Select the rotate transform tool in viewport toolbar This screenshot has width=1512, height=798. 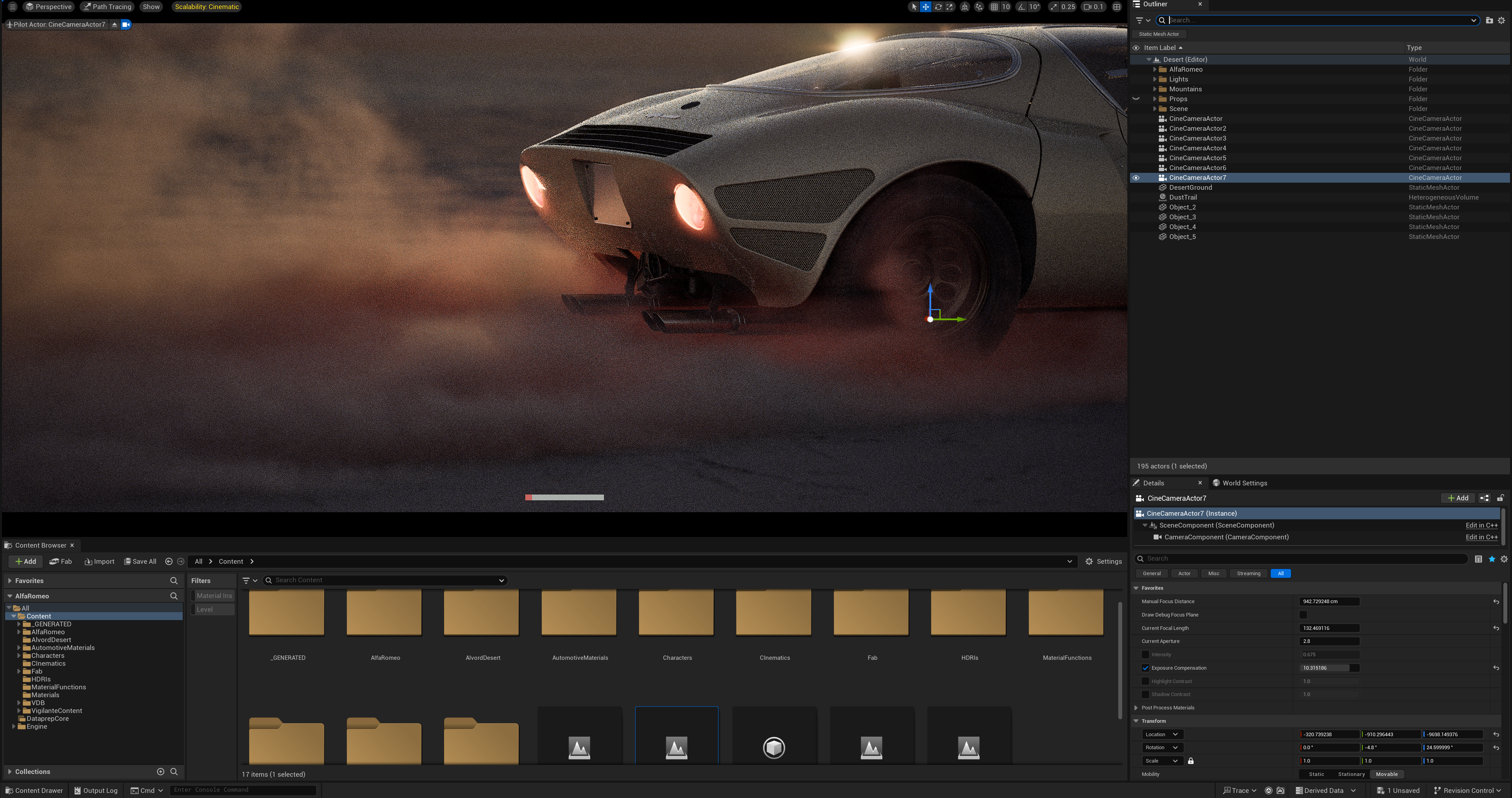938,7
